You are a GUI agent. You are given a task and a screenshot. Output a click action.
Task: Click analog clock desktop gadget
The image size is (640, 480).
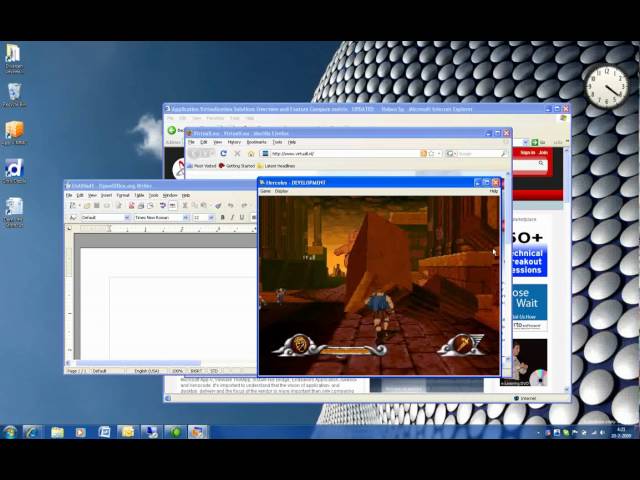[606, 87]
